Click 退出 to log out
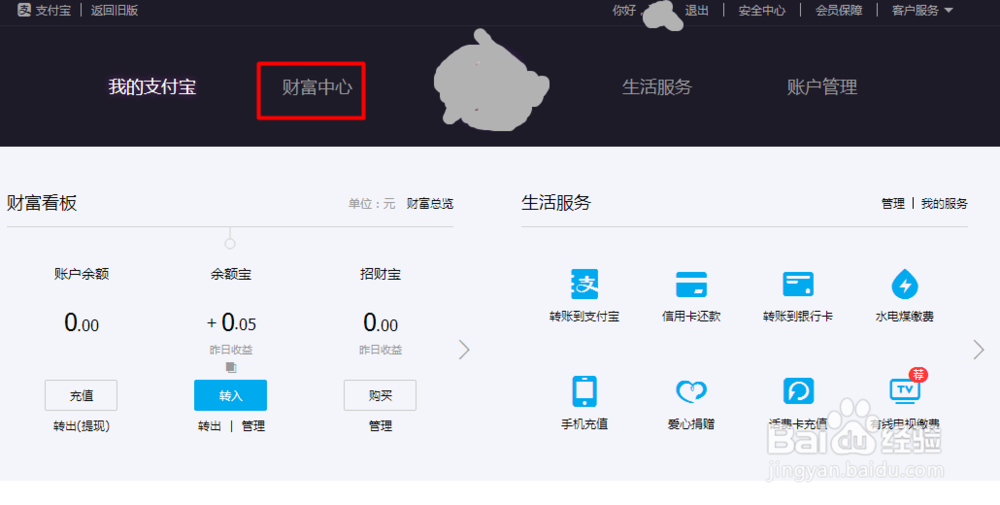1000x505 pixels. click(697, 10)
